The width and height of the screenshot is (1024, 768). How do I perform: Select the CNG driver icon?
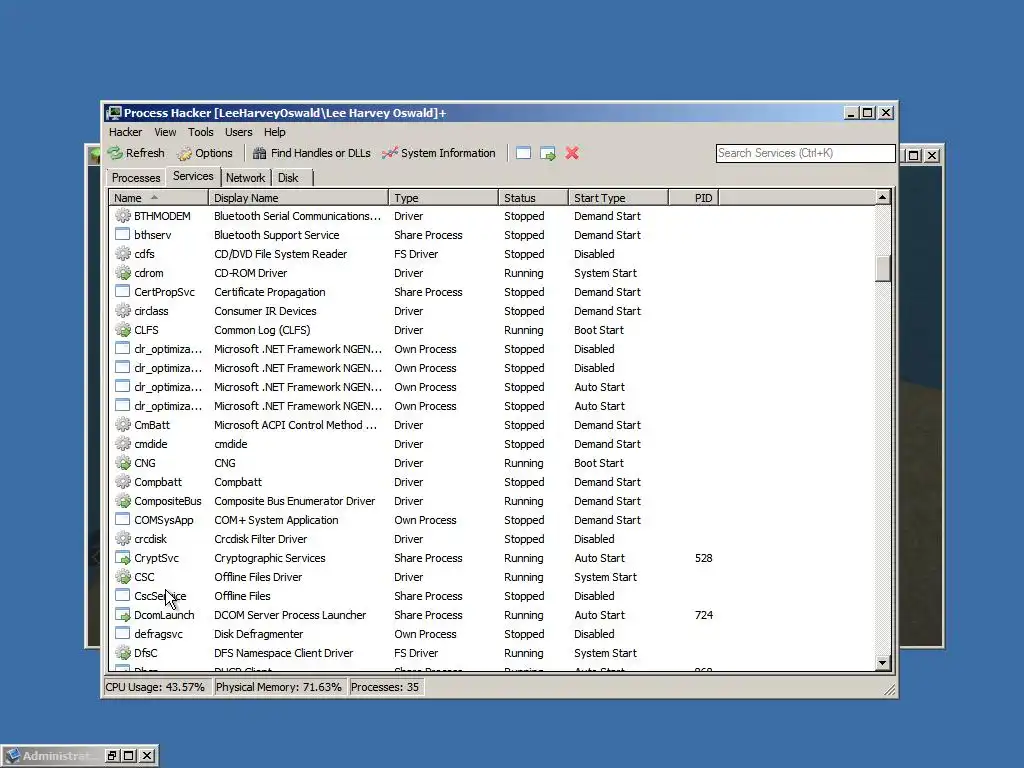(123, 462)
